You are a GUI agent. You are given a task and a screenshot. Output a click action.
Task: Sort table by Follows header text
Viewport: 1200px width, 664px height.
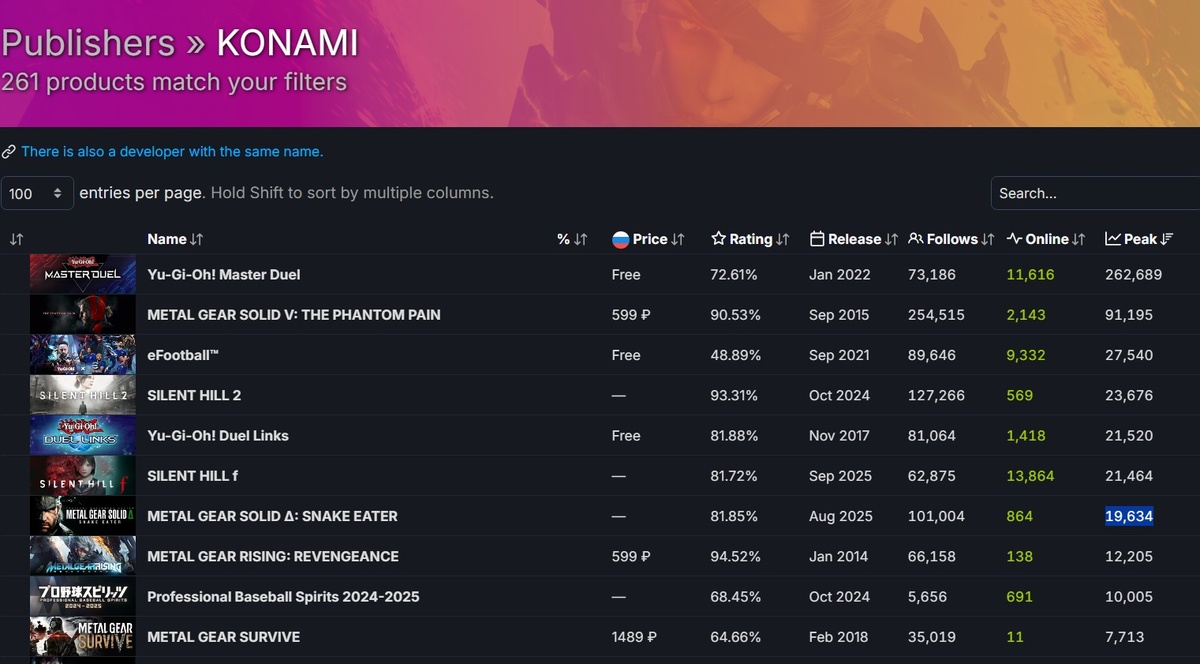(952, 239)
